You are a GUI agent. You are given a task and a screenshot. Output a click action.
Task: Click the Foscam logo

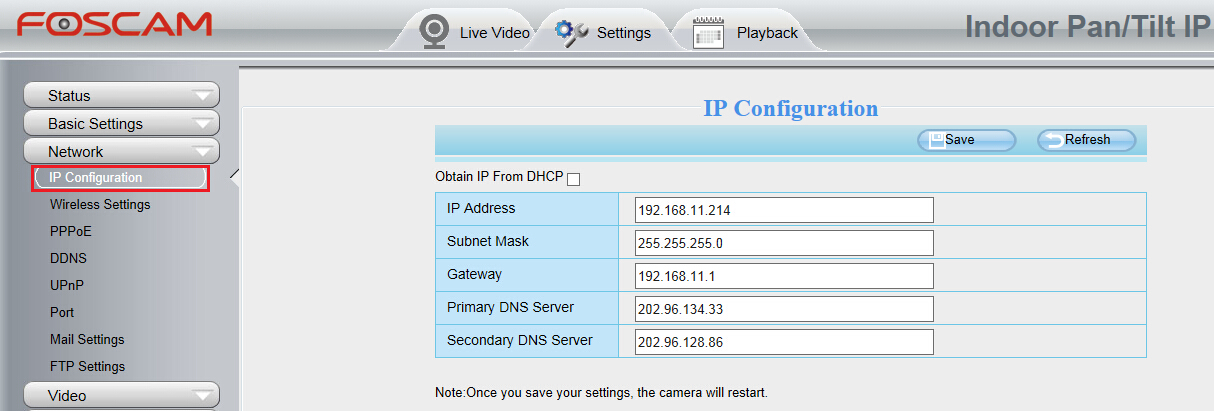[x=114, y=25]
